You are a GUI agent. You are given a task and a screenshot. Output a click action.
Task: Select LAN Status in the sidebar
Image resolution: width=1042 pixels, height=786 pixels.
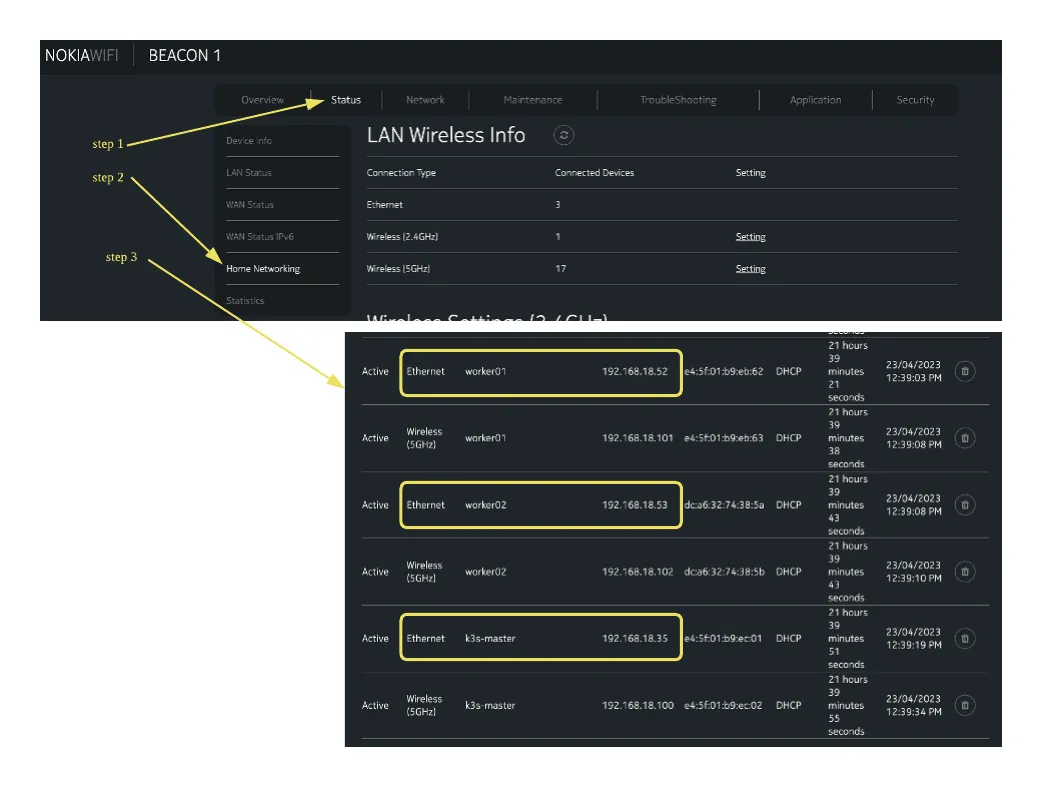click(x=249, y=173)
